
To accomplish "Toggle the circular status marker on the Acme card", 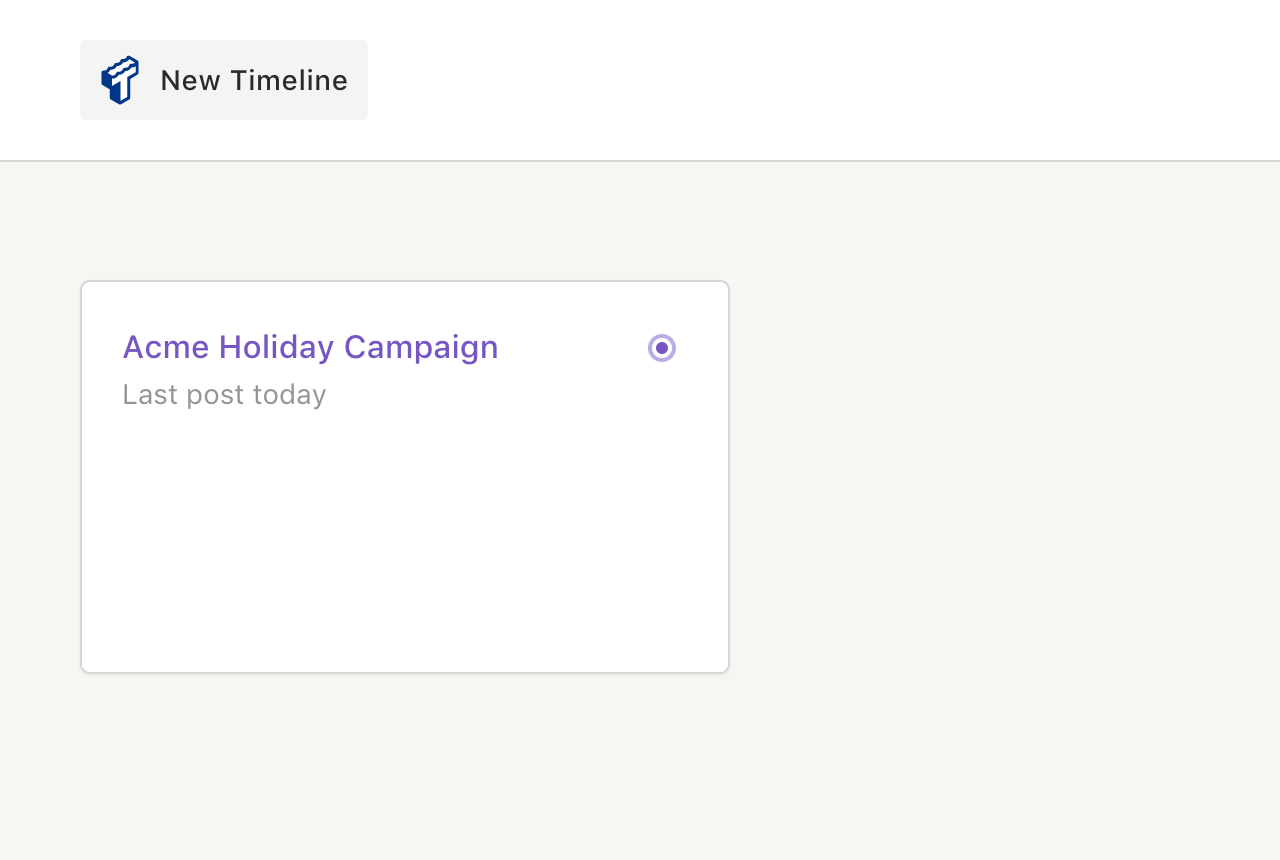I will [x=662, y=348].
